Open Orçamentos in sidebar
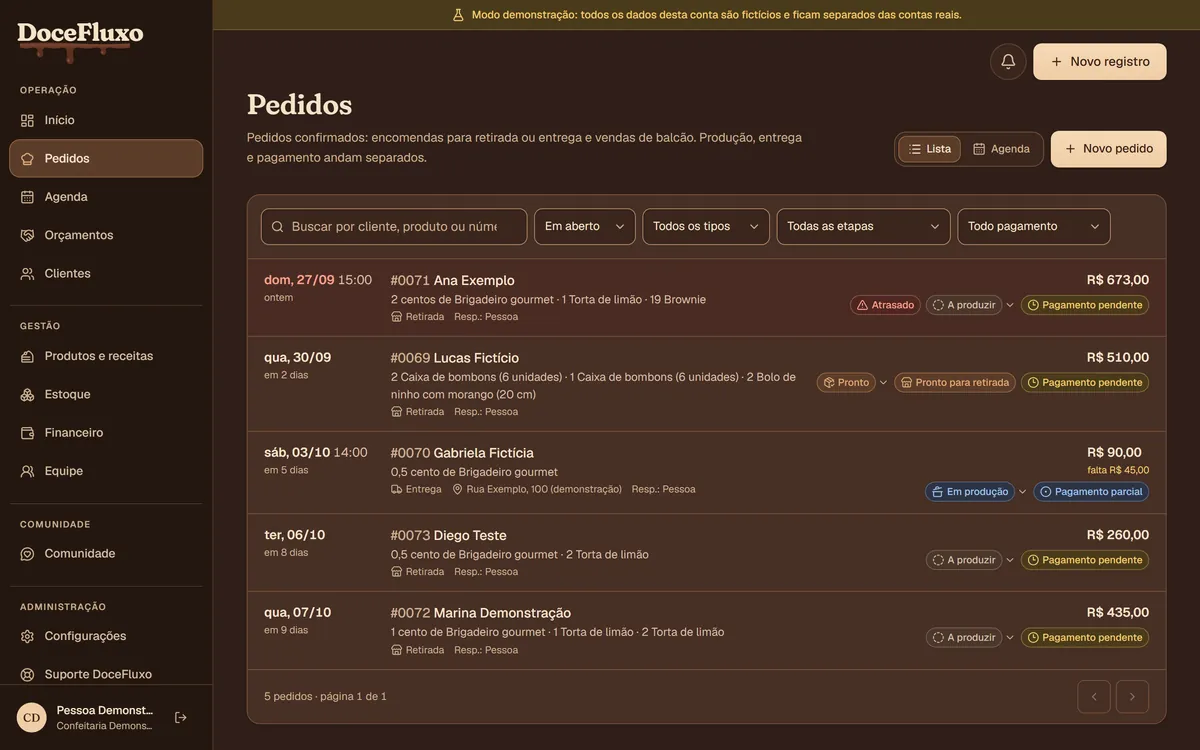Screen dimensions: 1200x750 coord(106,235)
